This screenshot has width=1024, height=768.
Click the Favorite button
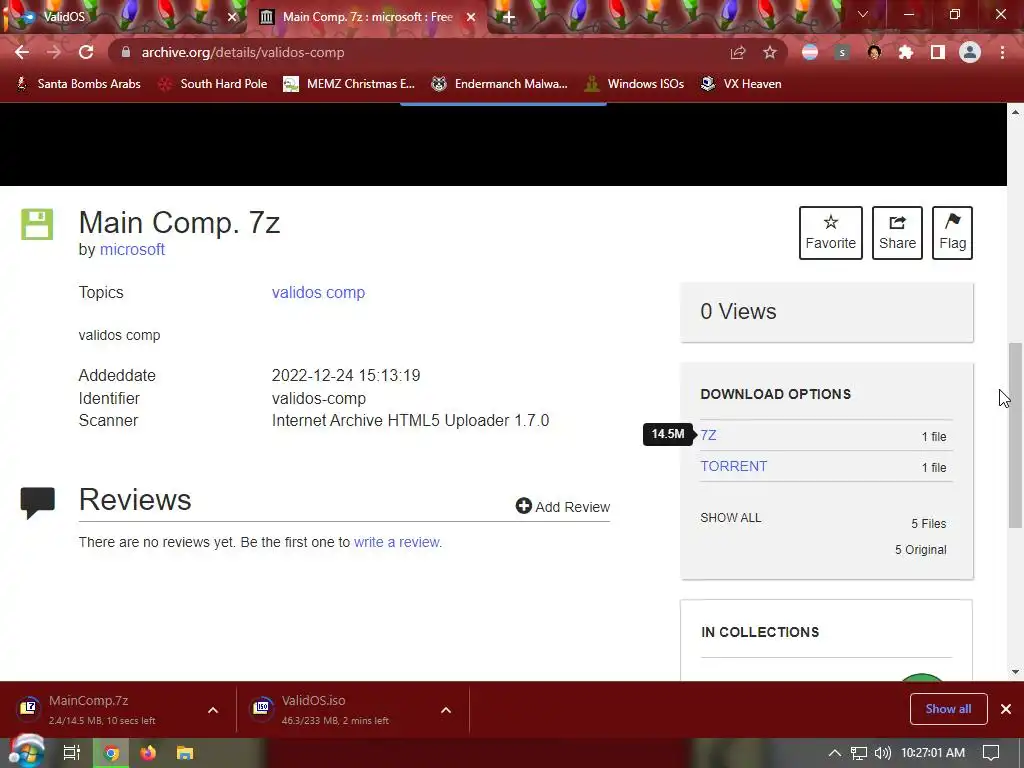pyautogui.click(x=831, y=232)
